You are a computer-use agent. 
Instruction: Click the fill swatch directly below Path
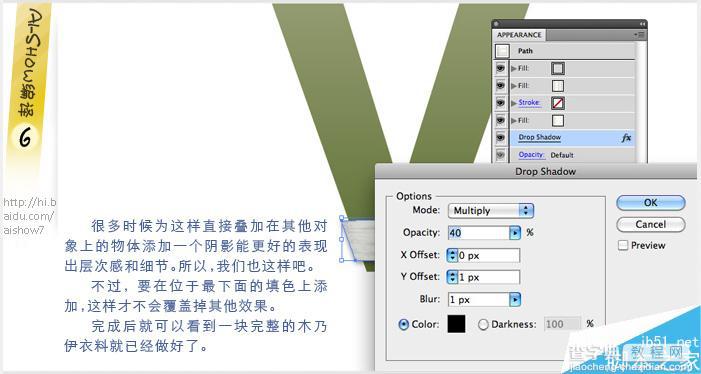pos(558,68)
